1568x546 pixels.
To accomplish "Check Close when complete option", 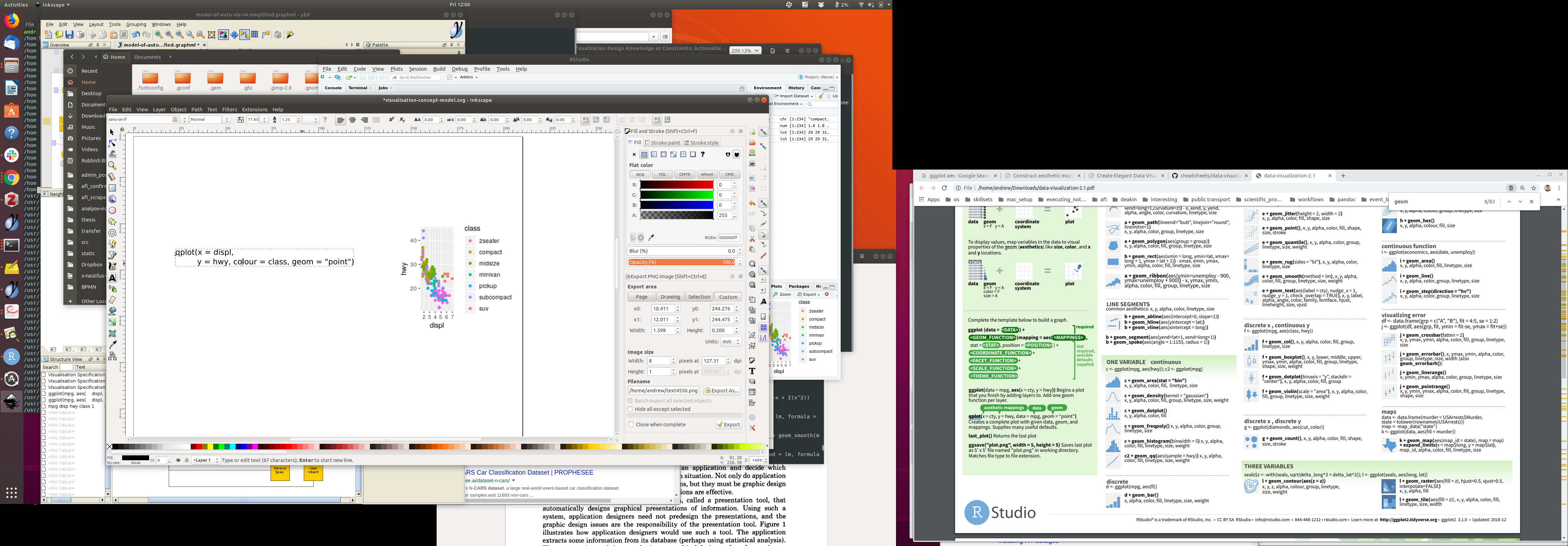I will point(631,425).
